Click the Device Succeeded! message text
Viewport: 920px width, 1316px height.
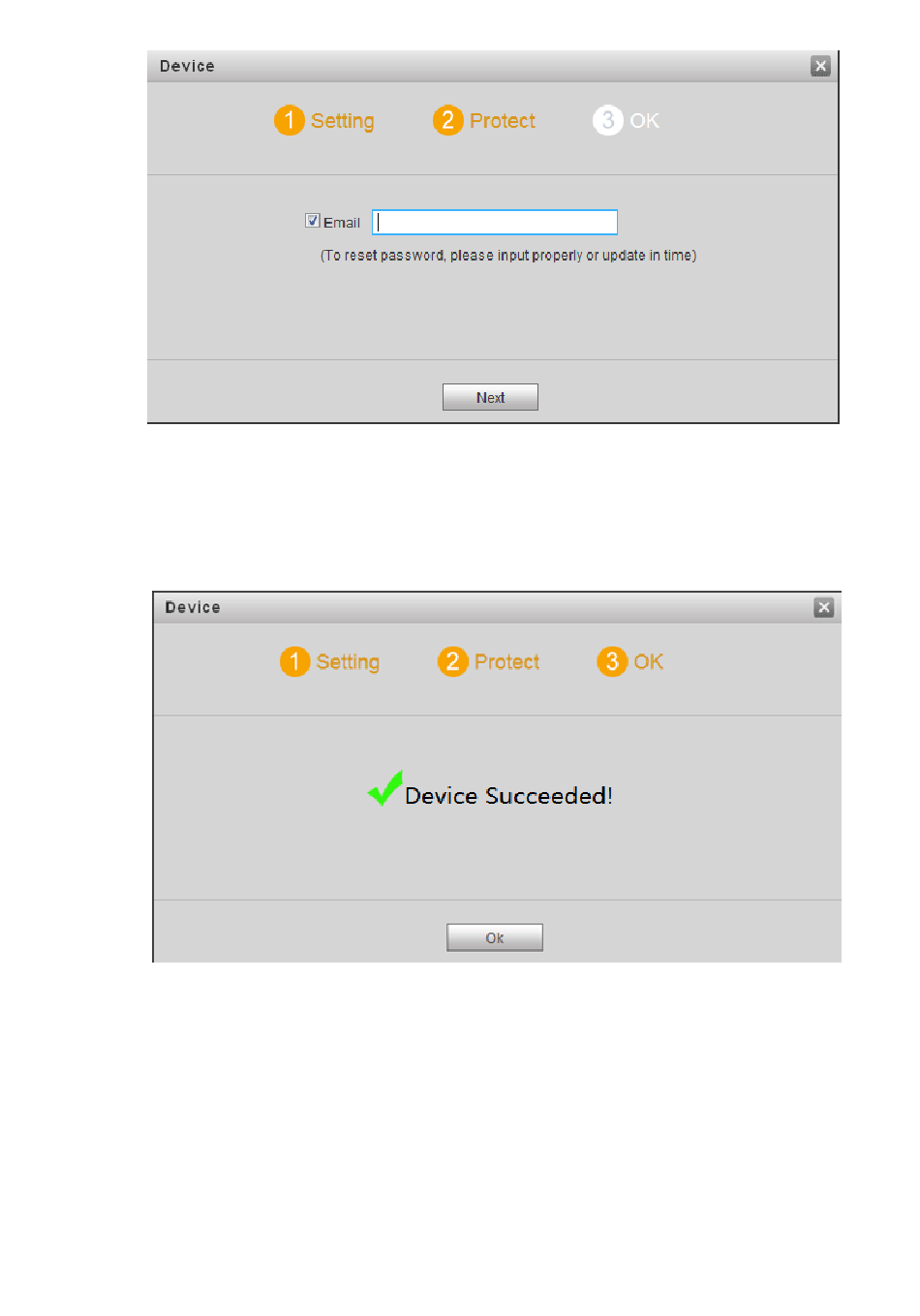pyautogui.click(x=508, y=796)
